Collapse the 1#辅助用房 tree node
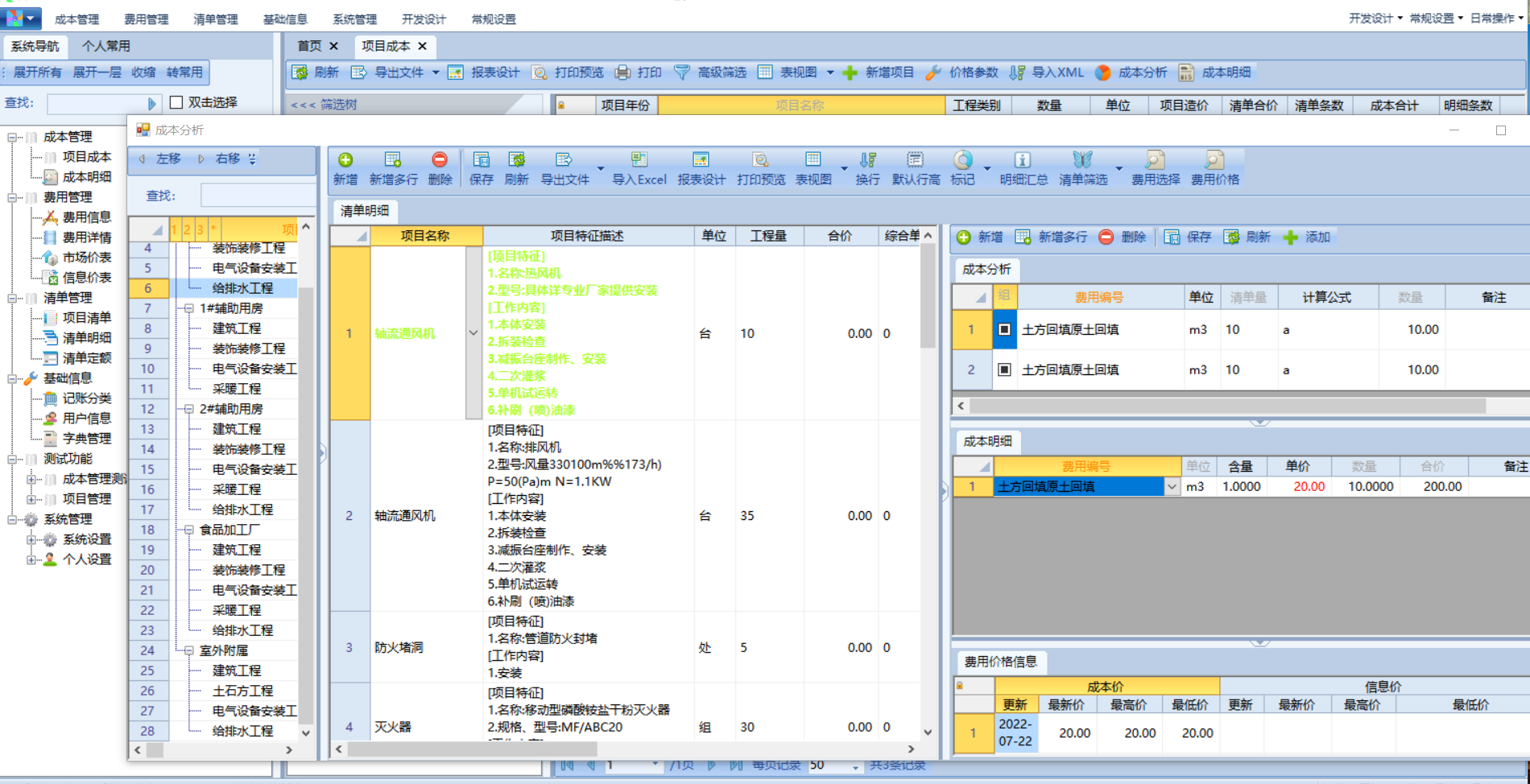 click(188, 308)
